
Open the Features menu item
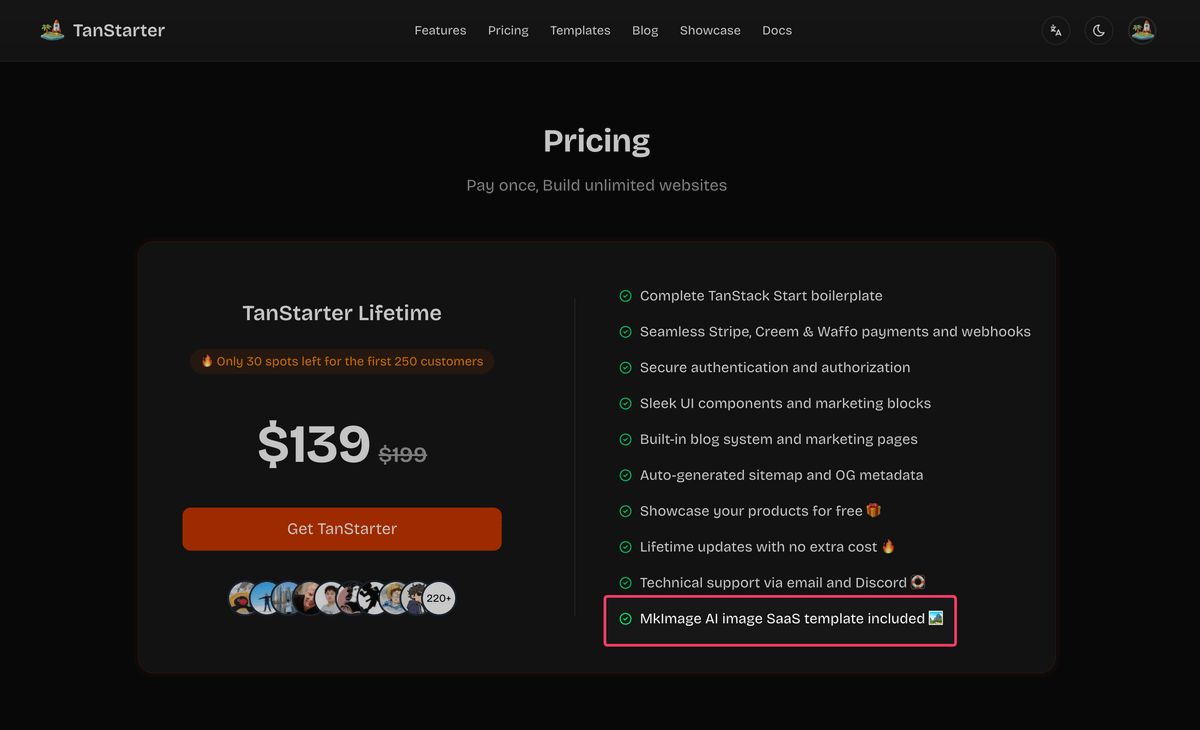point(440,31)
